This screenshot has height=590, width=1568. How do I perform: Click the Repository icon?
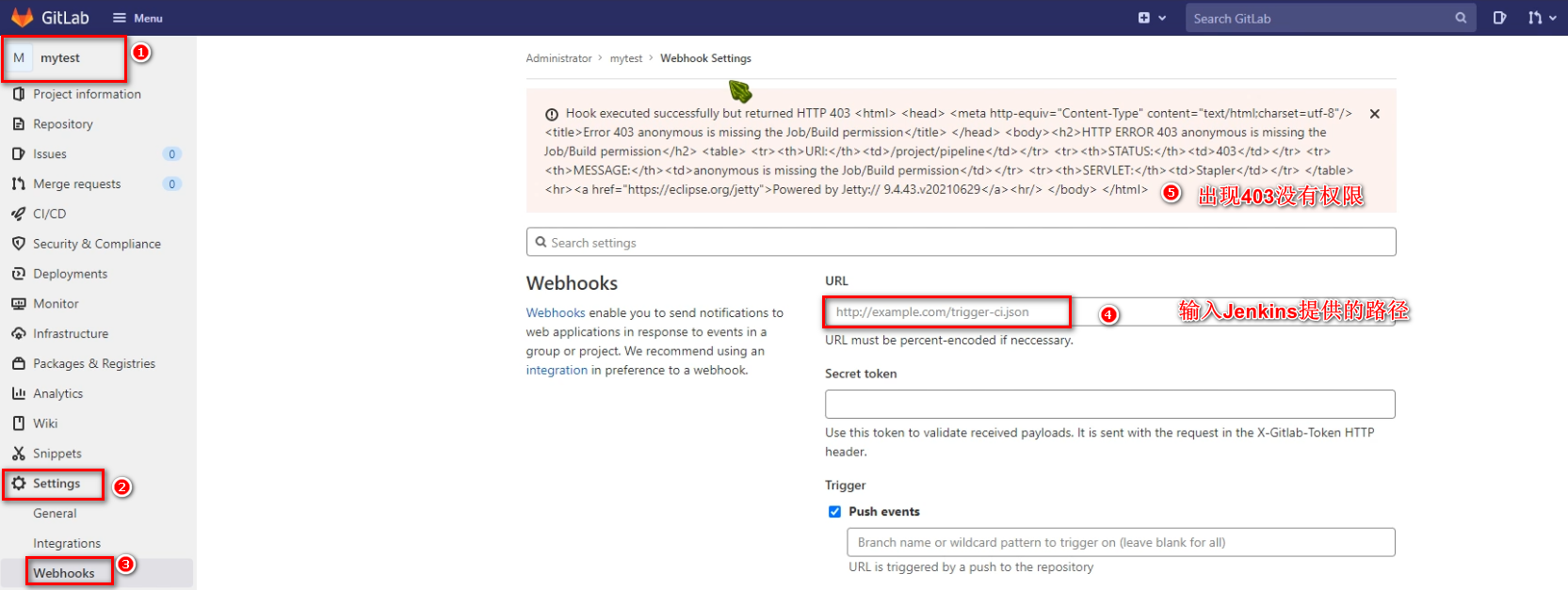(19, 124)
